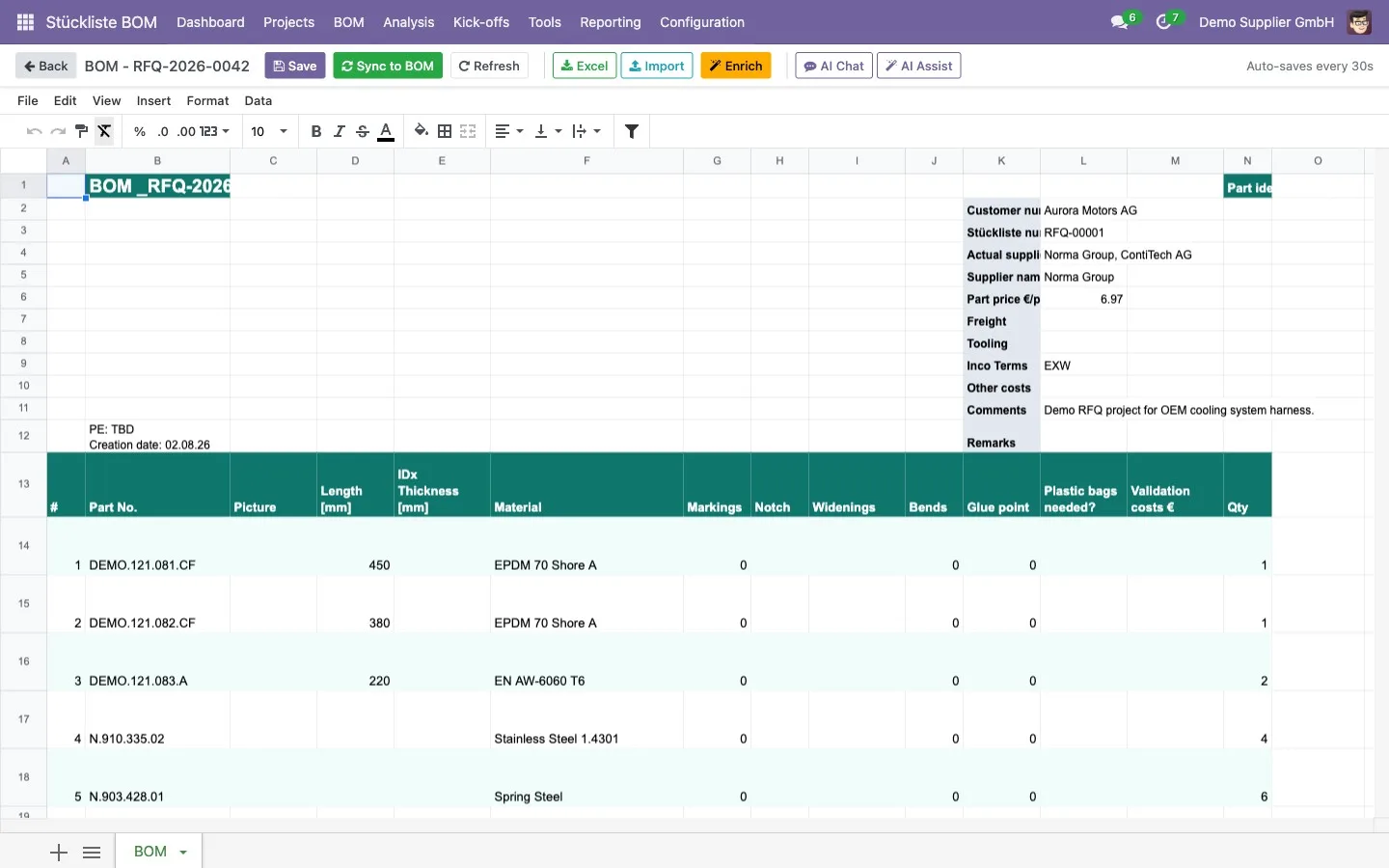Open the Analysis navigation menu
This screenshot has height=868, width=1389.
coord(408,22)
